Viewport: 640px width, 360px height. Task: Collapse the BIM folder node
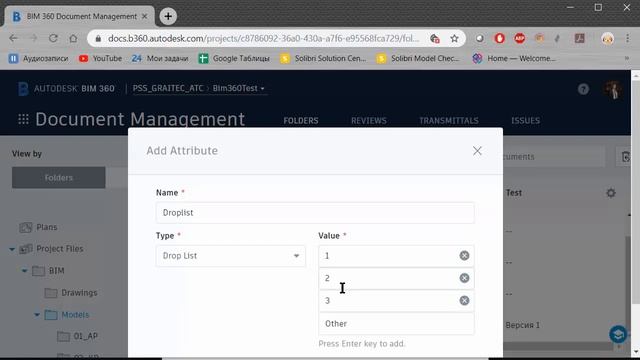(24, 271)
